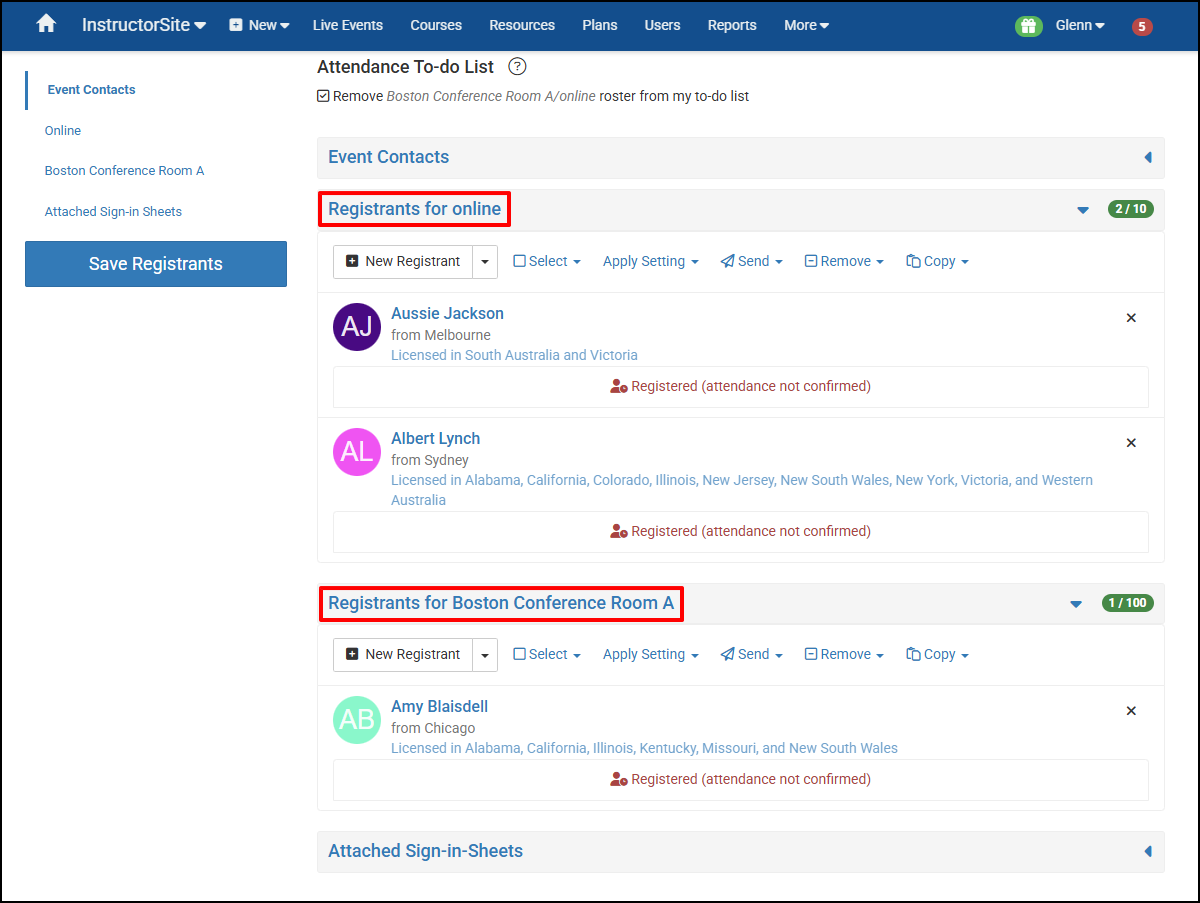Open Copy dropdown for online registrants
Screen dimensions: 1200x903
pos(937,261)
